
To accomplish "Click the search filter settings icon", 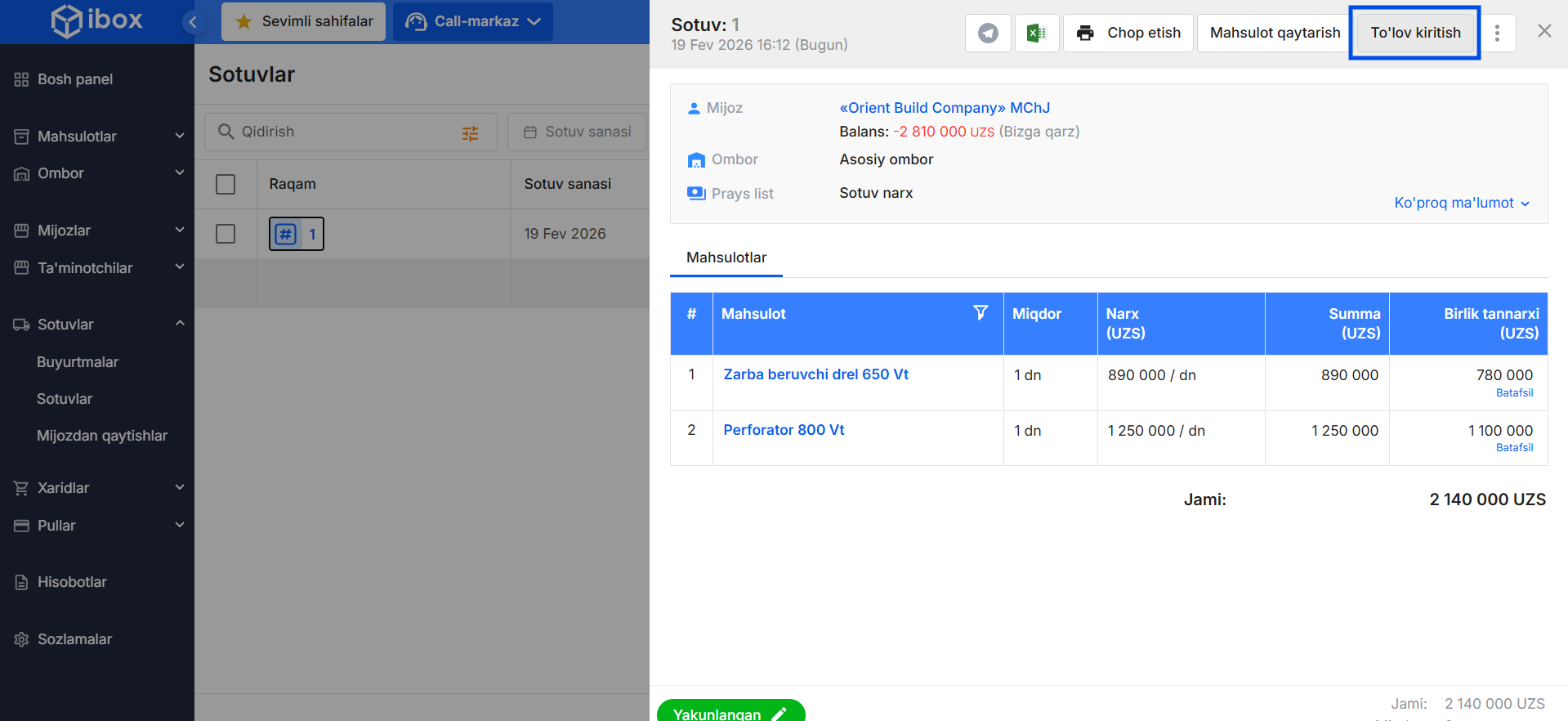I will (x=470, y=133).
